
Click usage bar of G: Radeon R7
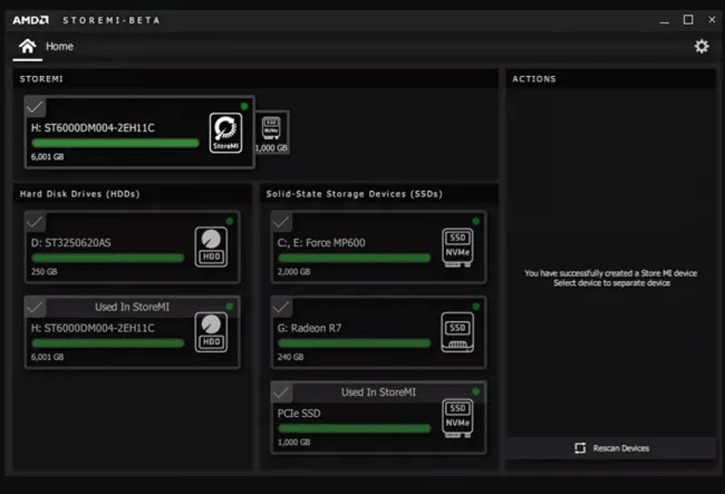coord(354,343)
